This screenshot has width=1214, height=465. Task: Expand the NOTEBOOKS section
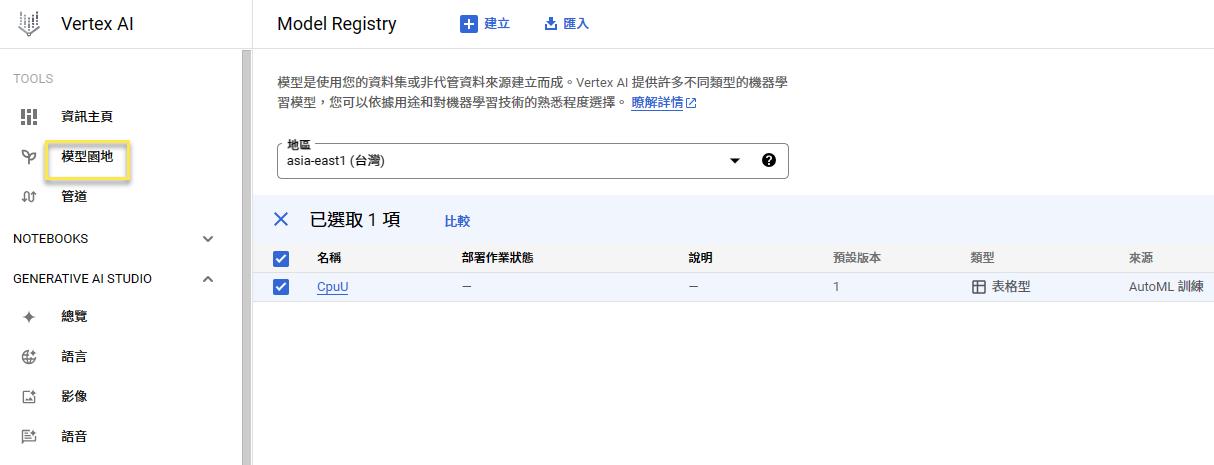pos(208,239)
